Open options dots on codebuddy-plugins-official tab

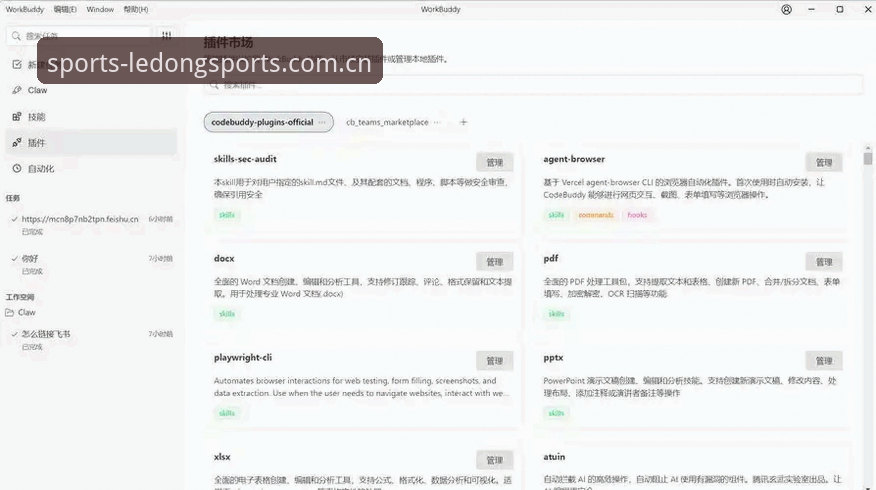click(x=322, y=122)
